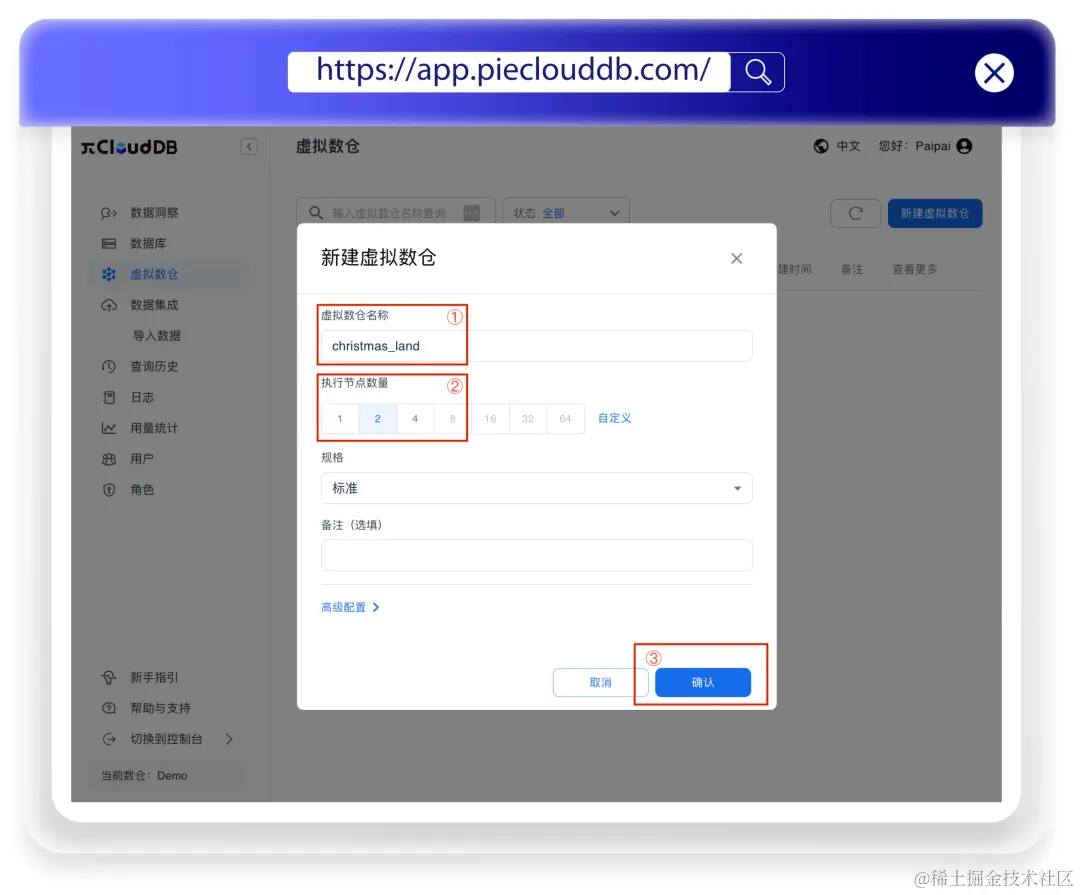The width and height of the screenshot is (1080, 895).
Task: Click the 切换到控制台 exit icon
Action: 109,739
